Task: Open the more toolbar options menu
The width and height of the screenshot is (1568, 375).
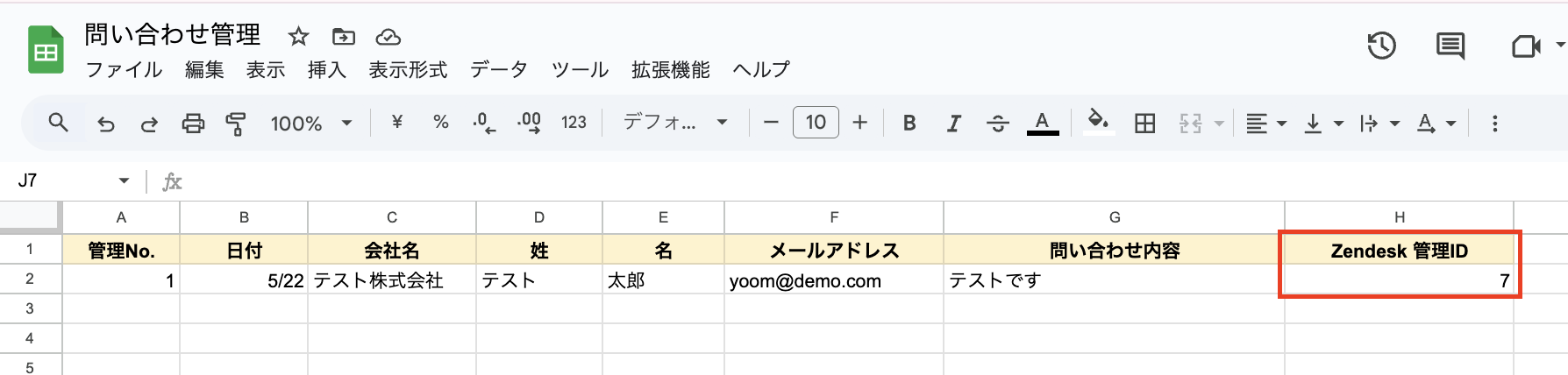Action: (1495, 124)
